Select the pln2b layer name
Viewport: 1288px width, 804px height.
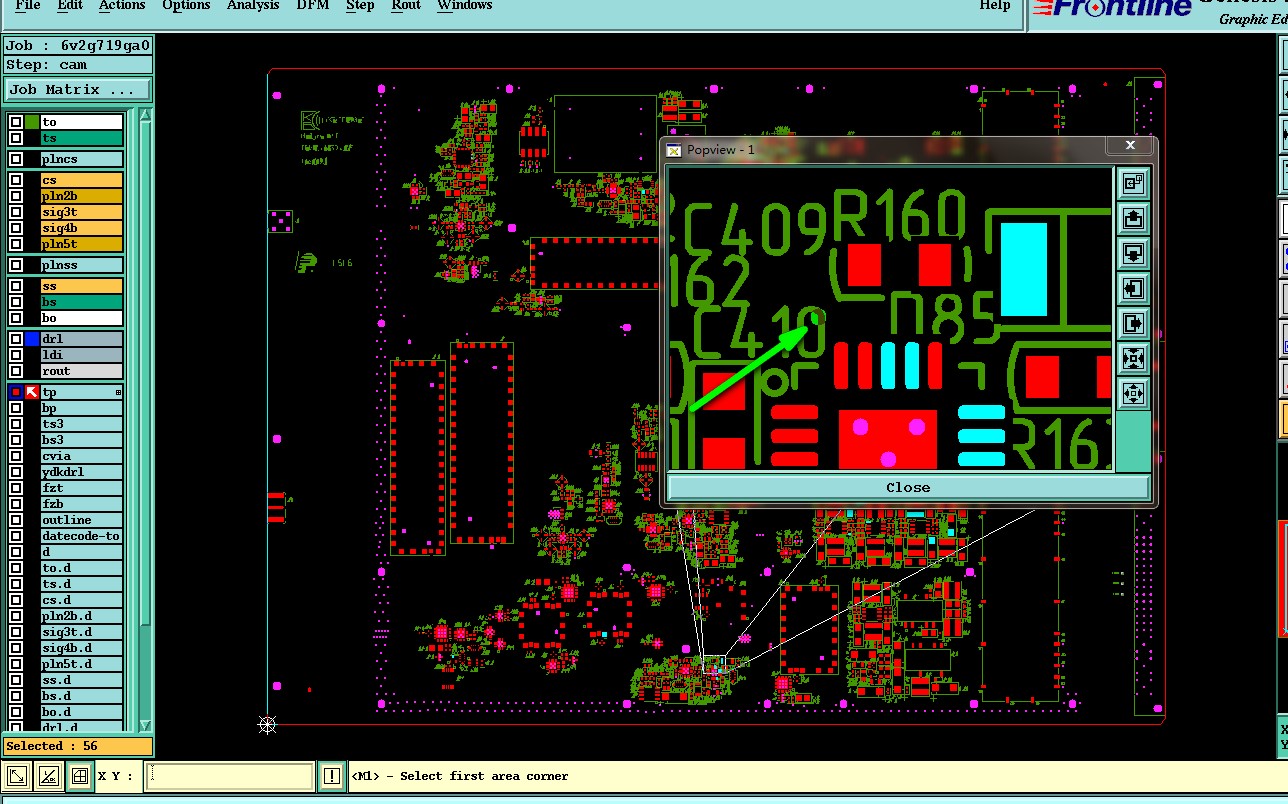(81, 196)
